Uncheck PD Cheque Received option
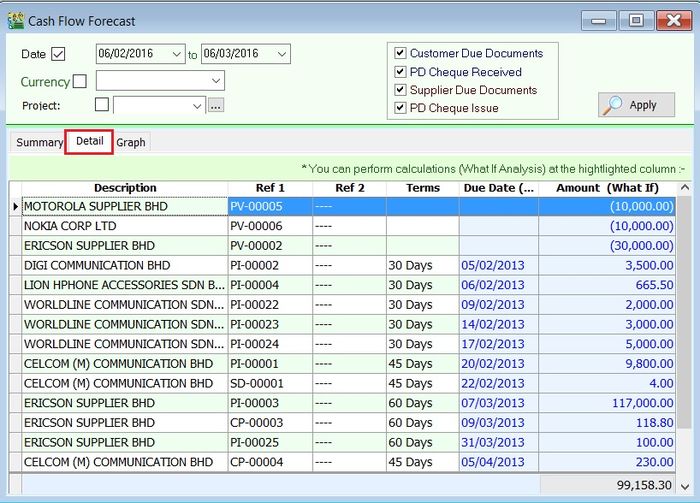 point(401,72)
